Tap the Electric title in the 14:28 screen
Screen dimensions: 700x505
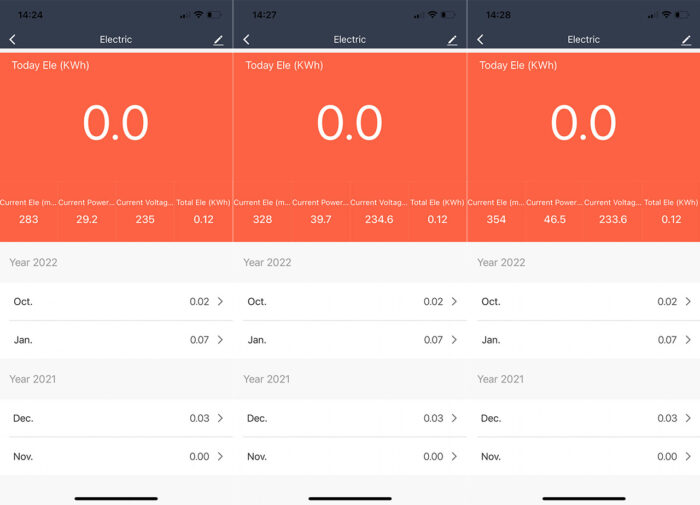pyautogui.click(x=583, y=40)
